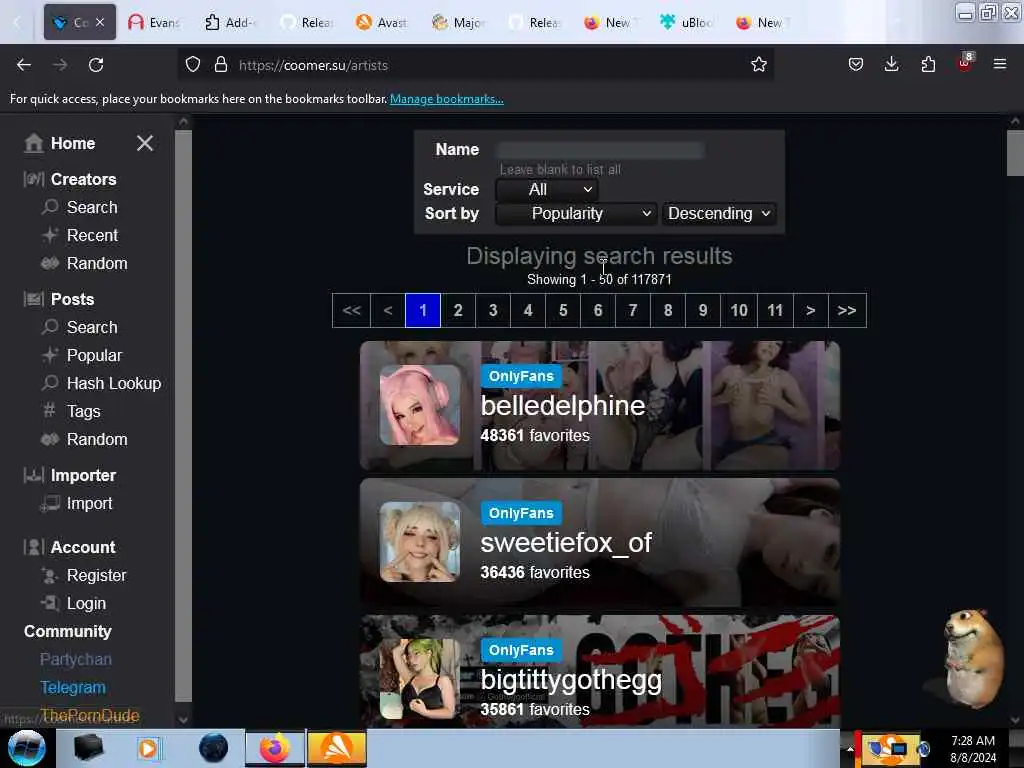Viewport: 1024px width, 768px height.
Task: Switch to the Evans browser tab
Action: click(x=154, y=22)
